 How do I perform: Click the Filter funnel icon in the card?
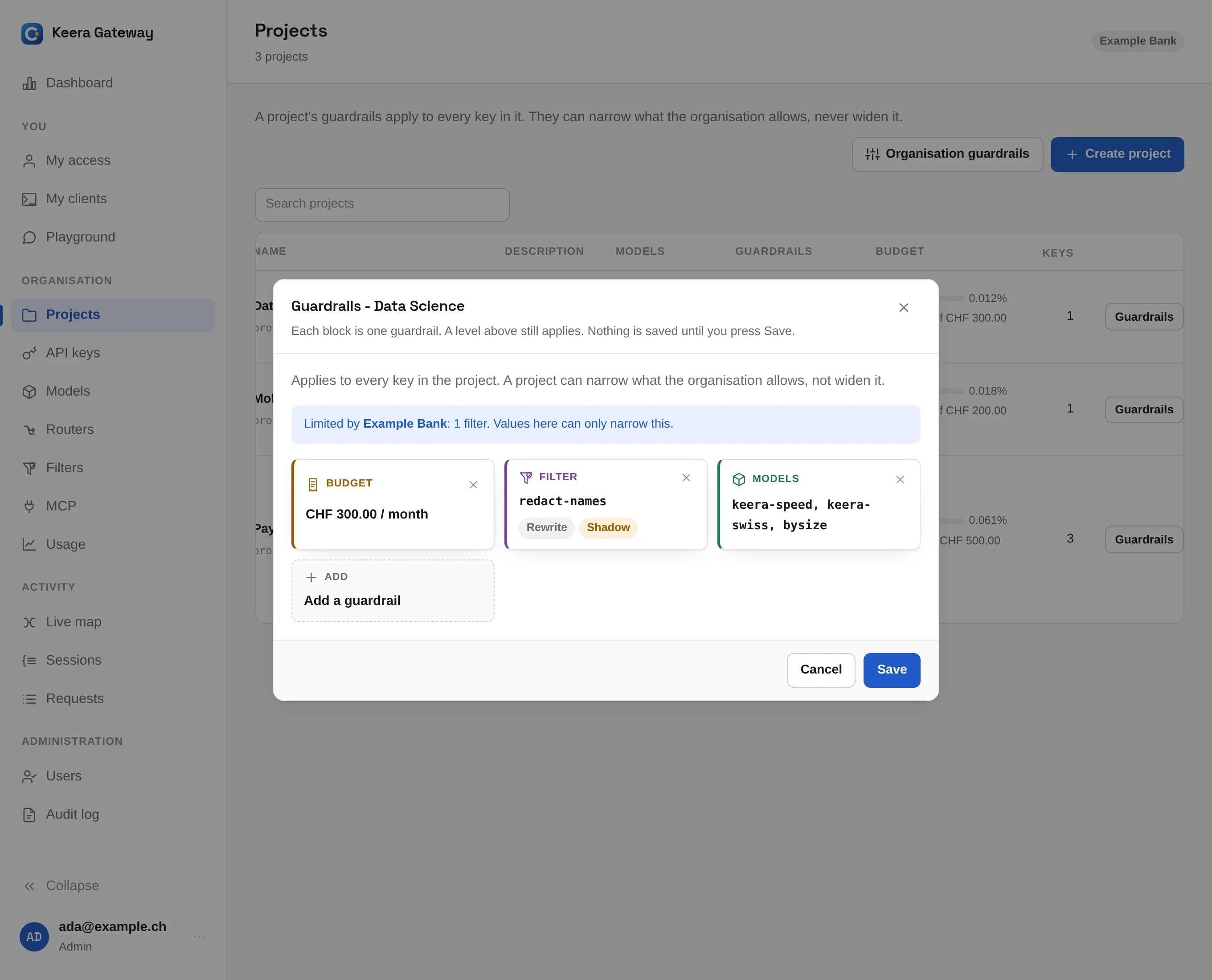[526, 478]
